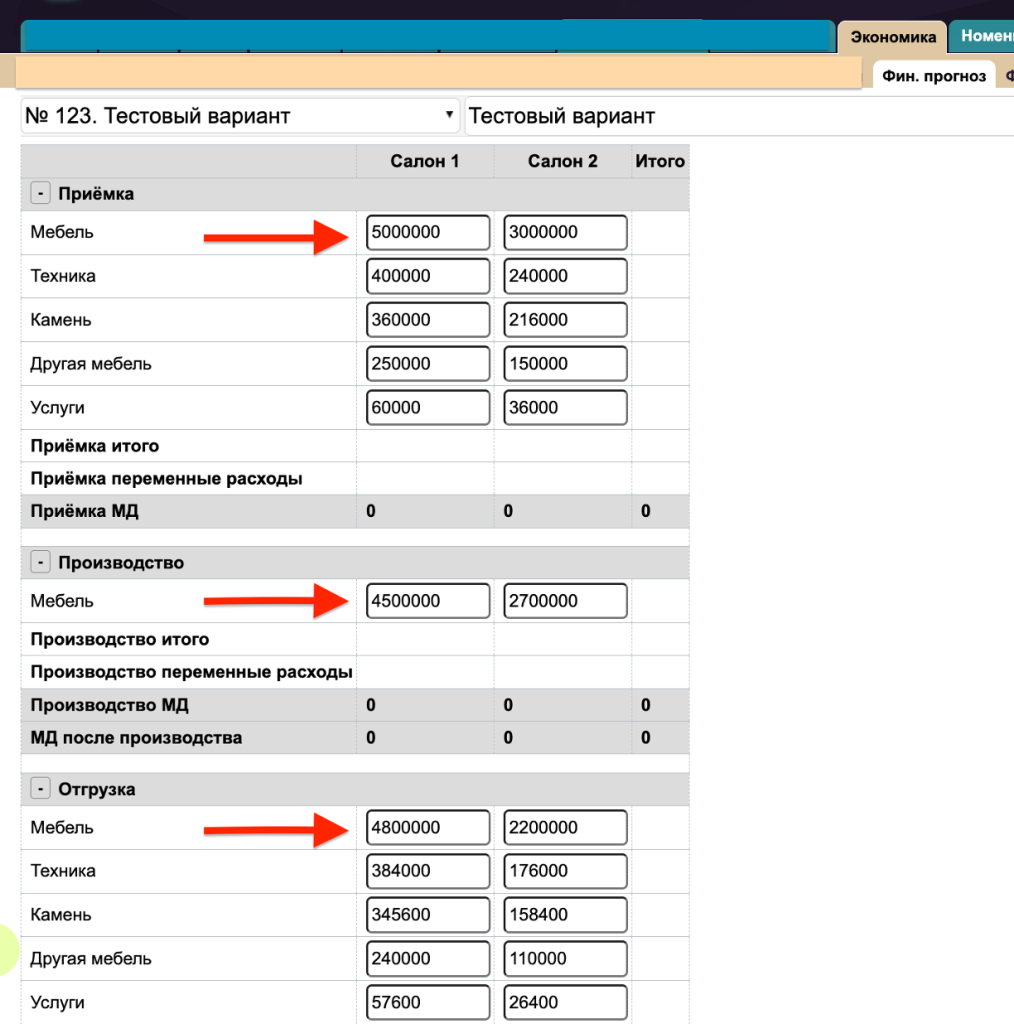Image resolution: width=1014 pixels, height=1024 pixels.
Task: Click Отгрузка Камень field in Салон 1
Action: [428, 915]
